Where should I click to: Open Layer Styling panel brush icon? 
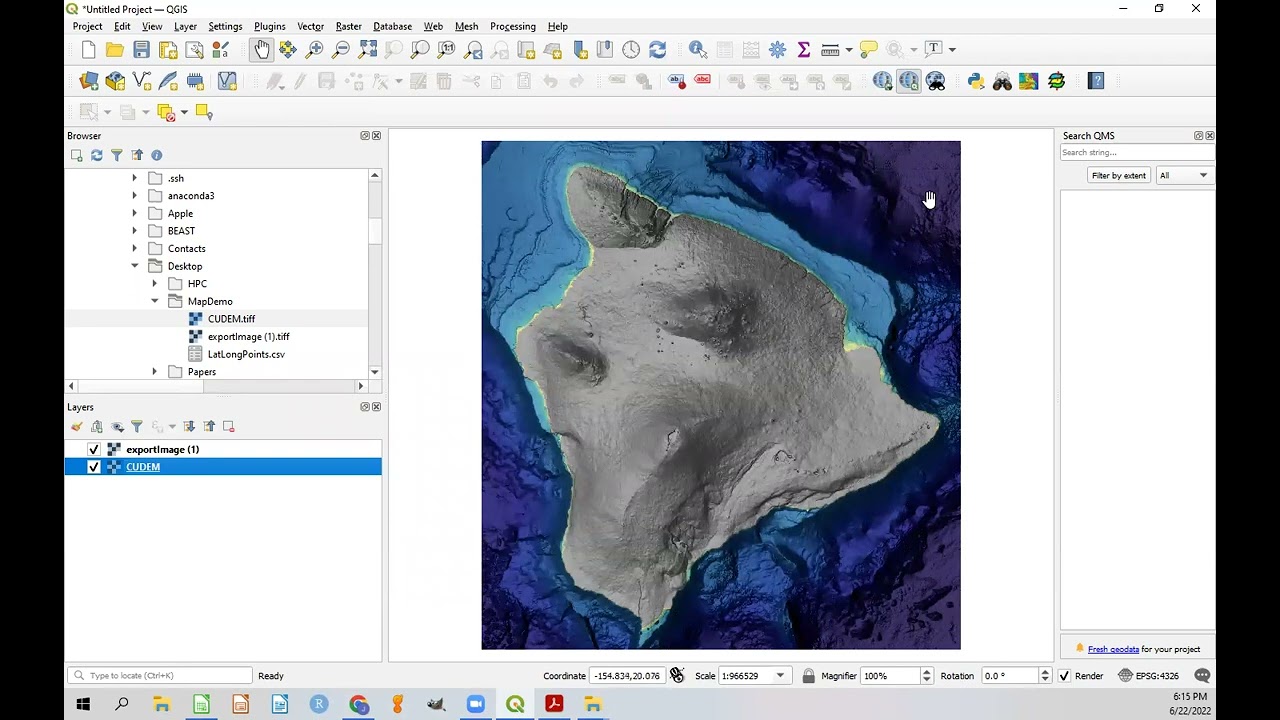[x=77, y=426]
